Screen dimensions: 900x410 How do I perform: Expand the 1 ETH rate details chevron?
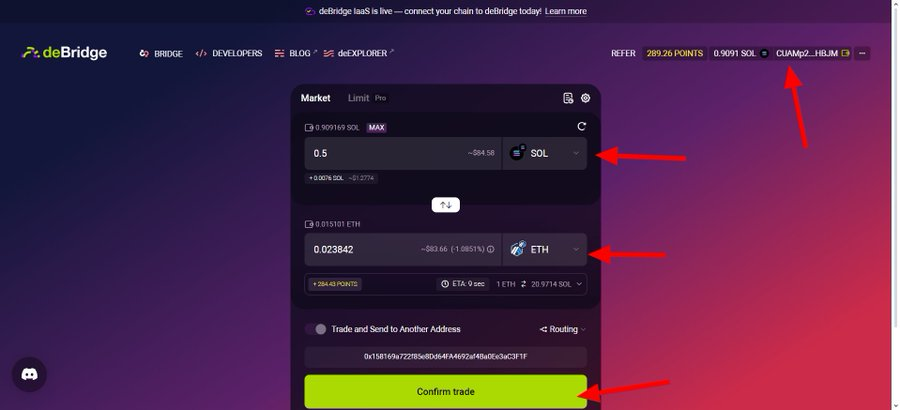click(579, 284)
